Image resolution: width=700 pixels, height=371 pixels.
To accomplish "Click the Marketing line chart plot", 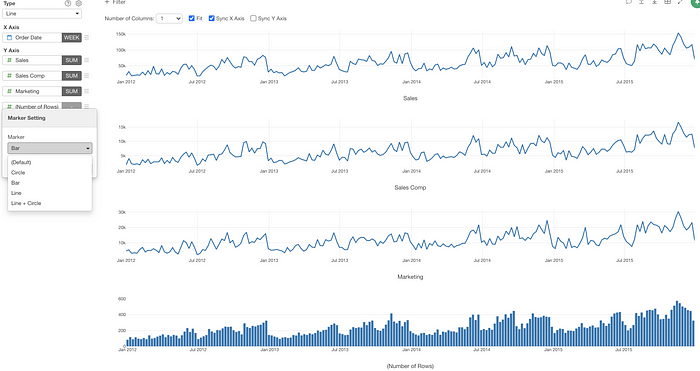I will (x=410, y=233).
